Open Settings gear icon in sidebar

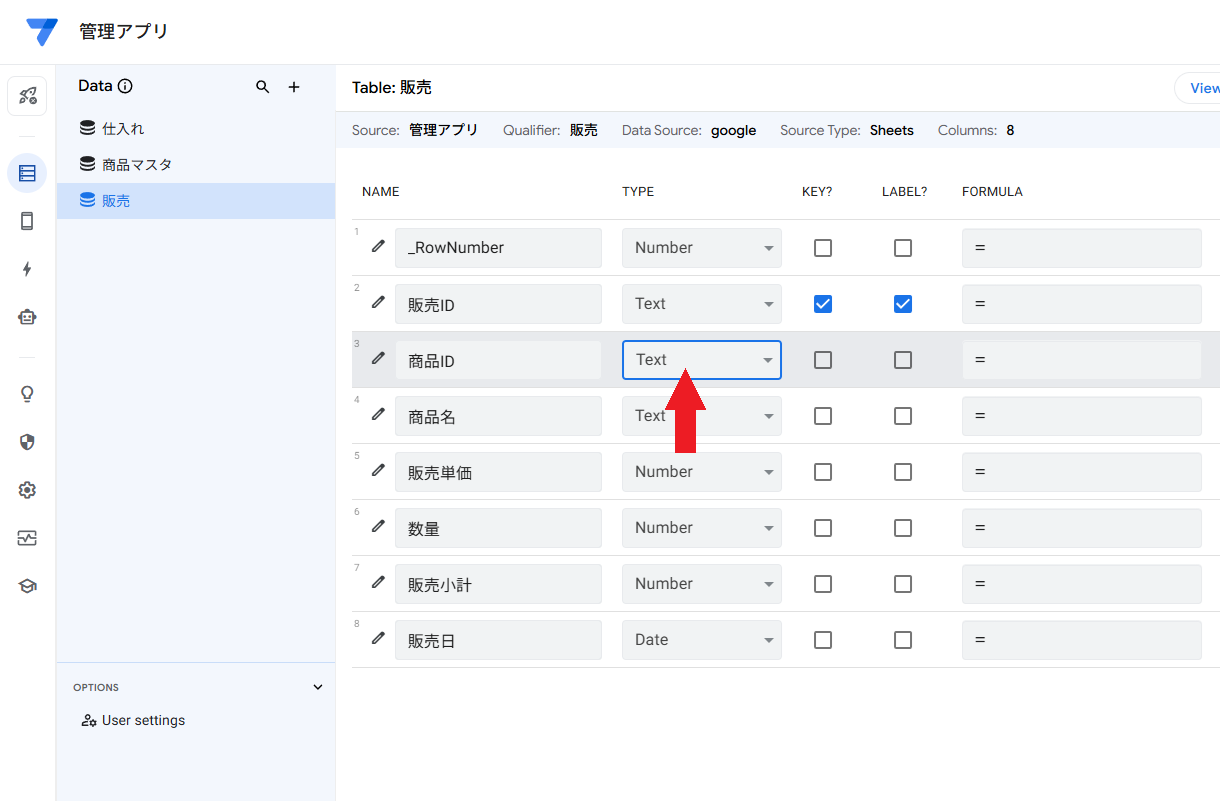27,490
